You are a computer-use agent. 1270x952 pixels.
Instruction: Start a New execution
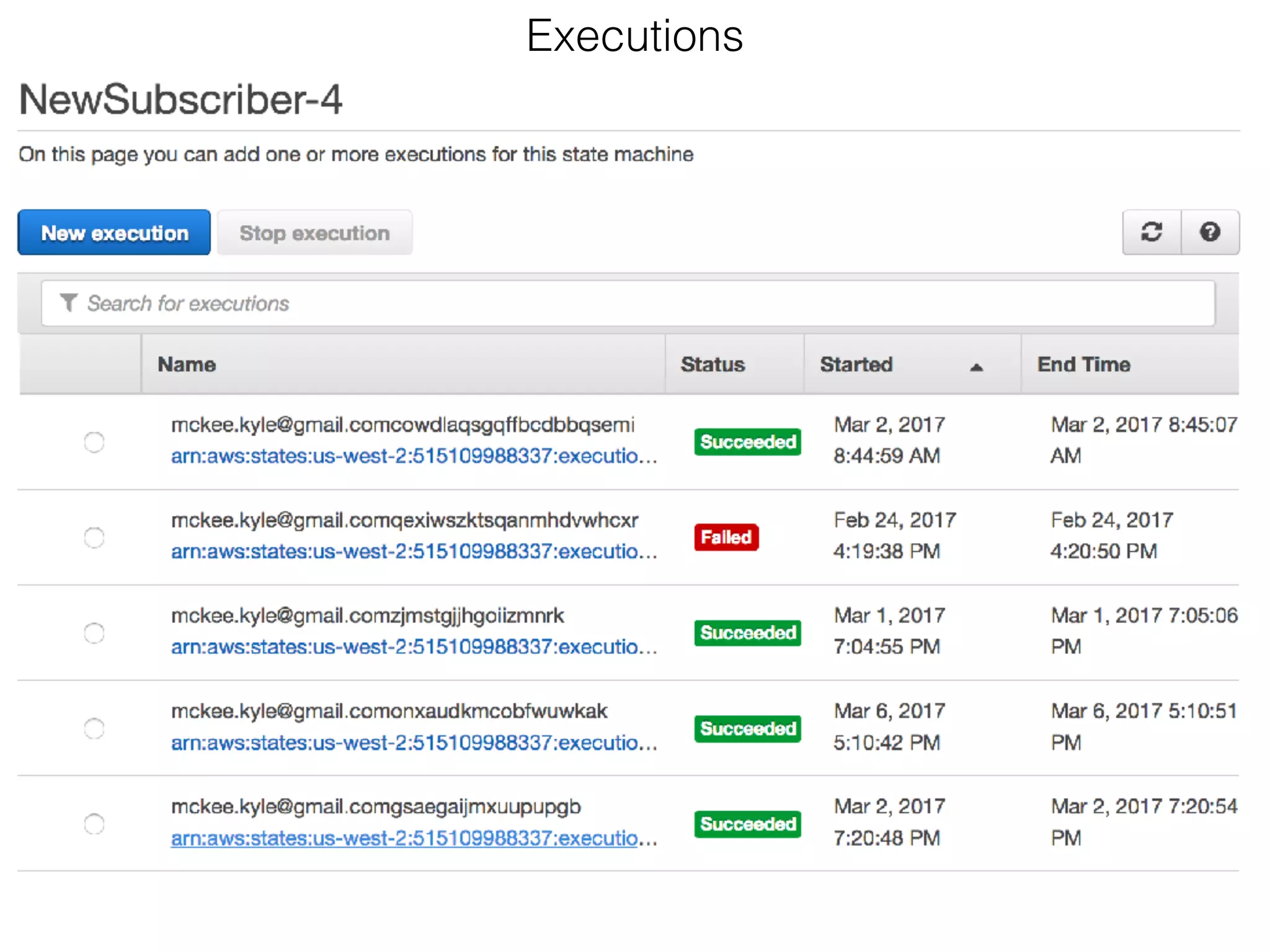point(114,232)
